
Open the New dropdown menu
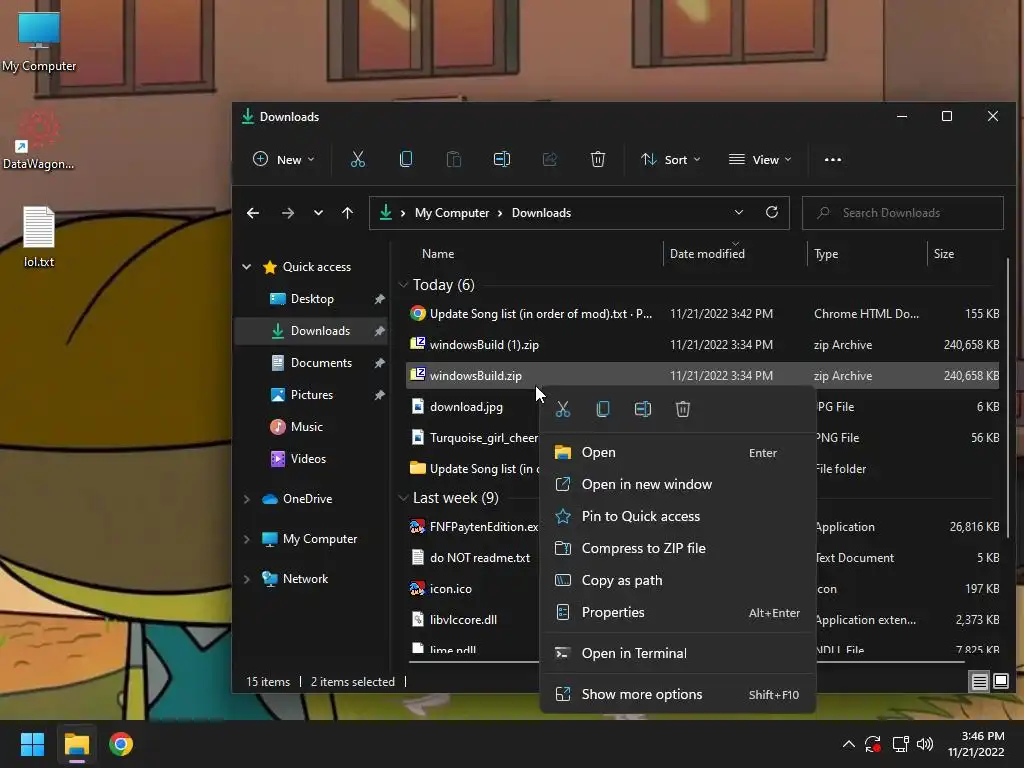pos(283,159)
